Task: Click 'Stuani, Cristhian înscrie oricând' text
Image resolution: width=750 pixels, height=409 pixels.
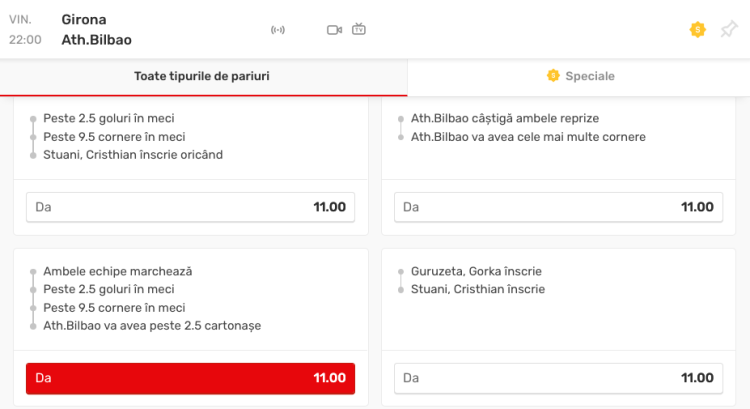Action: pos(133,154)
